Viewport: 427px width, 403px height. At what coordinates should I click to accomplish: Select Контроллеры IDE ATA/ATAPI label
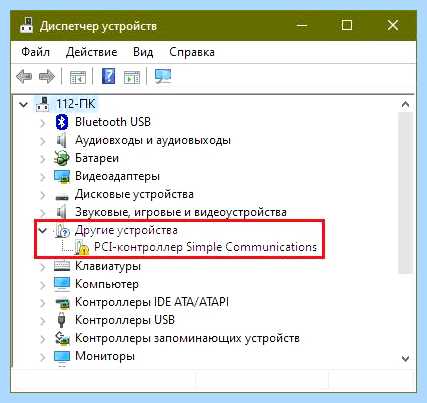(152, 302)
